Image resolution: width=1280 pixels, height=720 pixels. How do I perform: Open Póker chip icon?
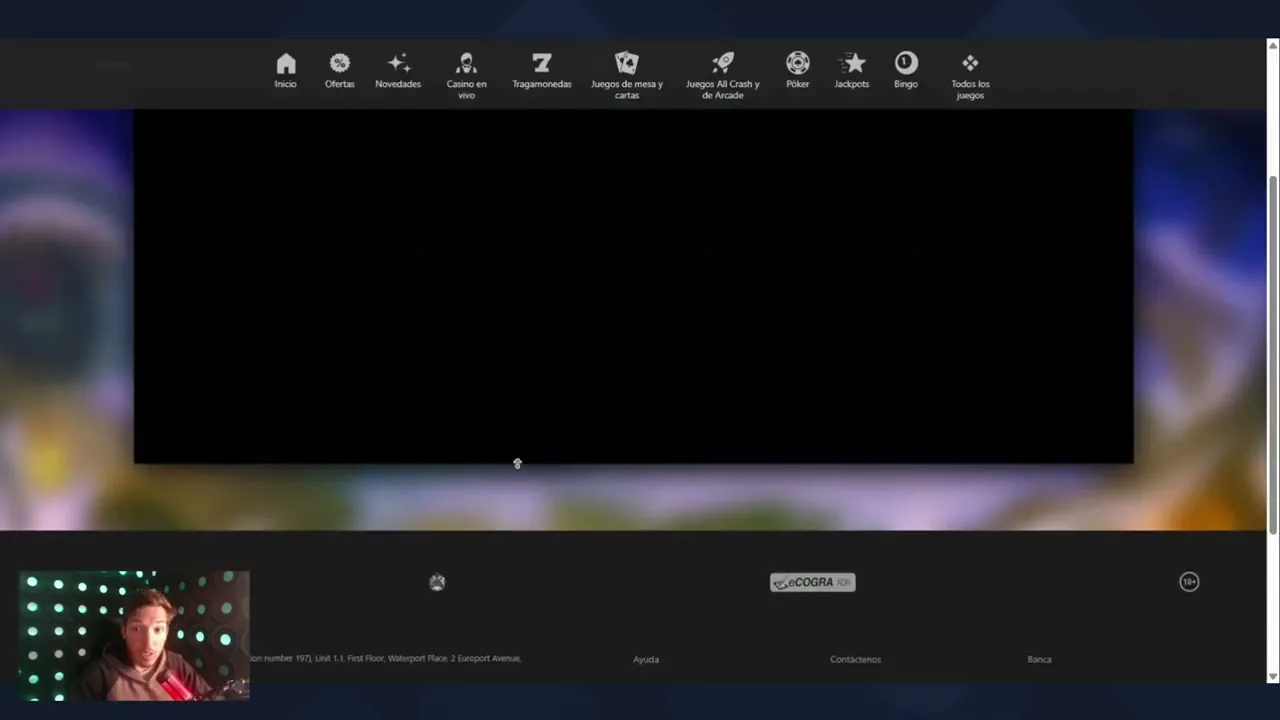click(798, 64)
